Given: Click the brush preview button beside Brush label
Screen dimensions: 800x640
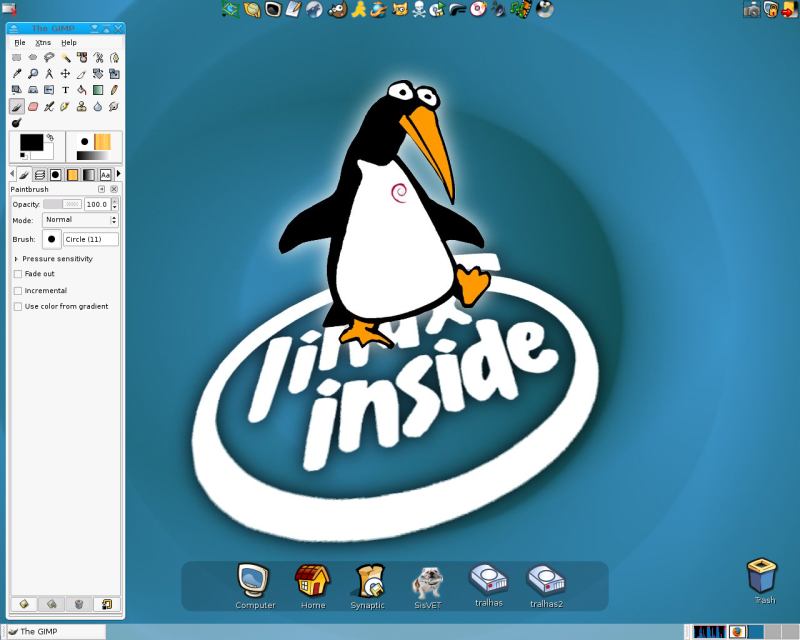Looking at the screenshot, I should tap(52, 239).
